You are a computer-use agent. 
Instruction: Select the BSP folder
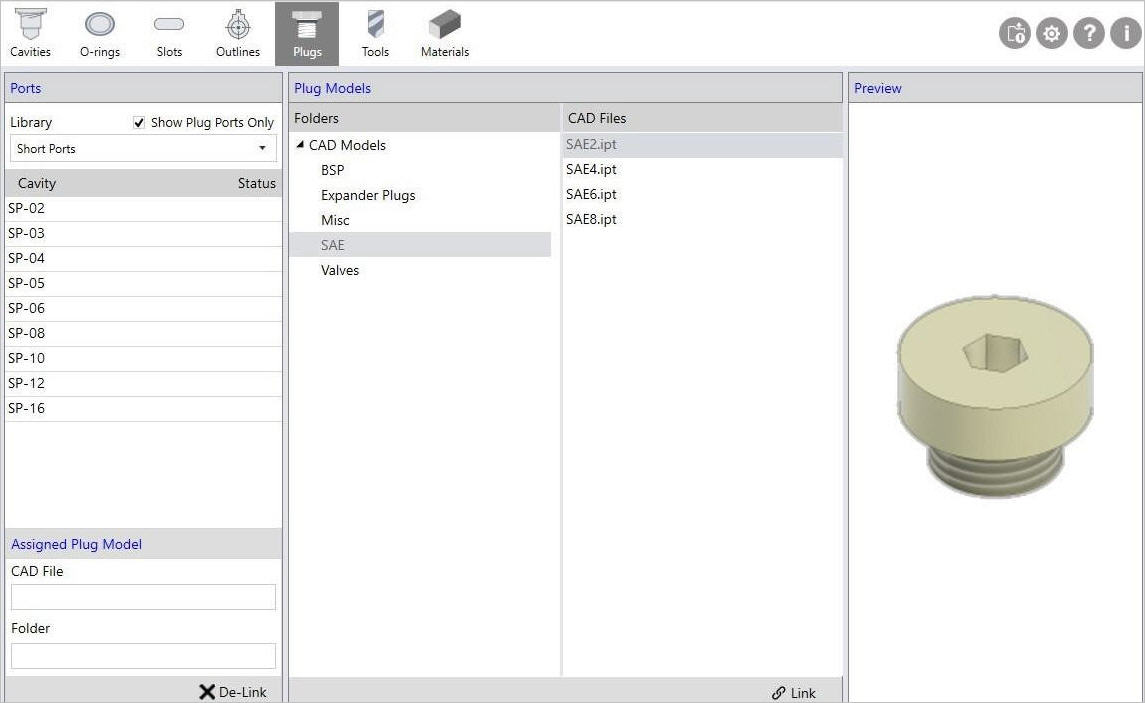click(332, 170)
